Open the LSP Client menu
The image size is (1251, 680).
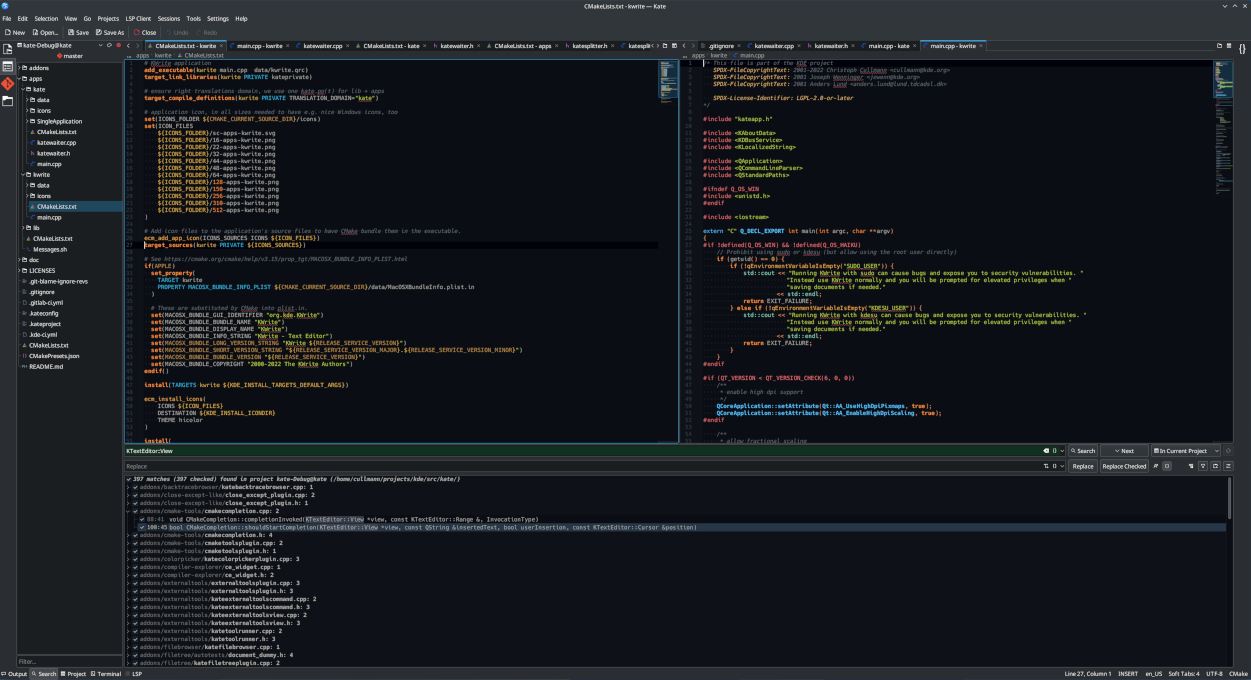138,18
